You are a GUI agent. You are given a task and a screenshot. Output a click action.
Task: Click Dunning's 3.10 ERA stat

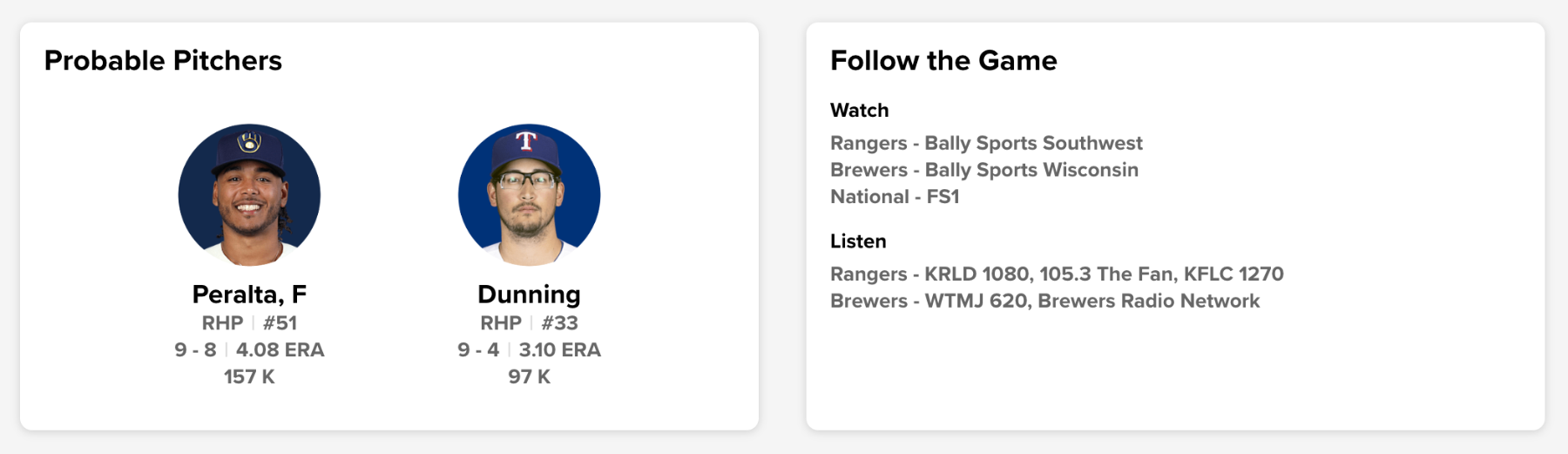tap(559, 350)
